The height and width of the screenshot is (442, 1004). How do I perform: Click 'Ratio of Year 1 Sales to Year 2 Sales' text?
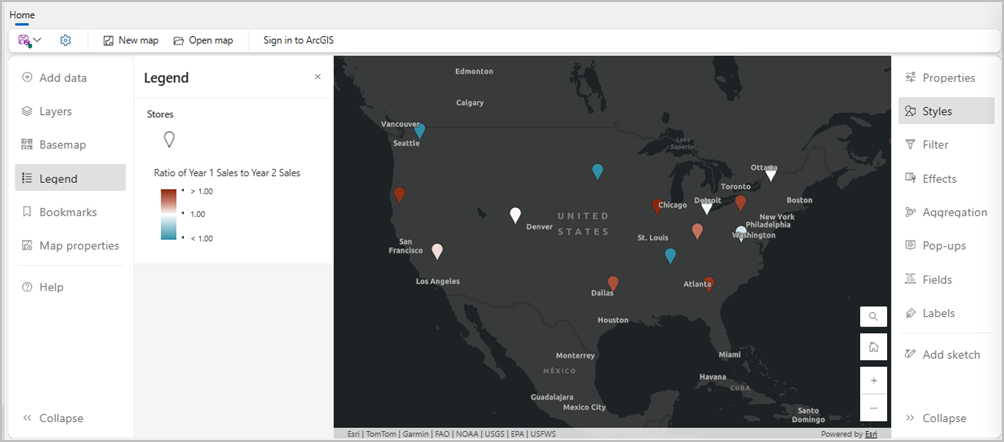coord(227,172)
